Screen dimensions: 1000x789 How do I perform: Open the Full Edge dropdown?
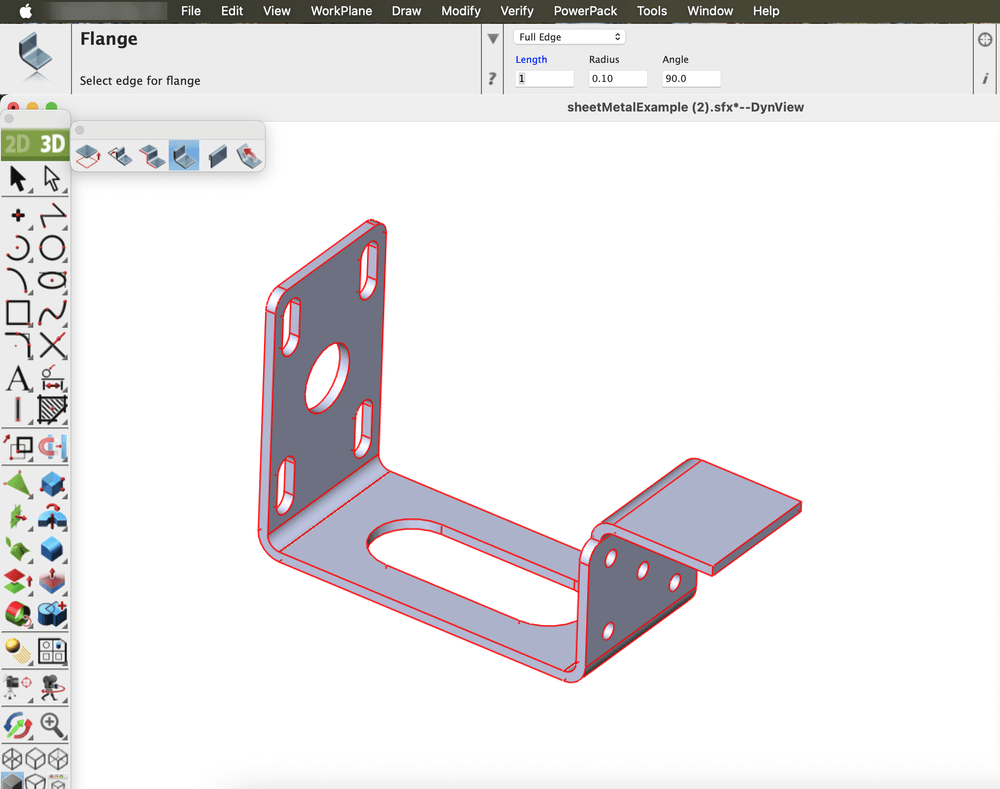coord(569,37)
